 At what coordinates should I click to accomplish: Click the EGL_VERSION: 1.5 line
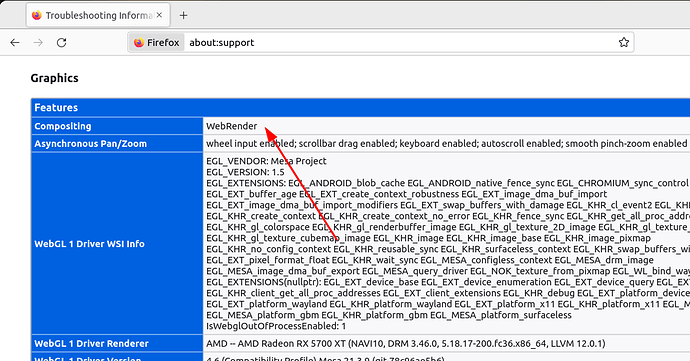(245, 172)
